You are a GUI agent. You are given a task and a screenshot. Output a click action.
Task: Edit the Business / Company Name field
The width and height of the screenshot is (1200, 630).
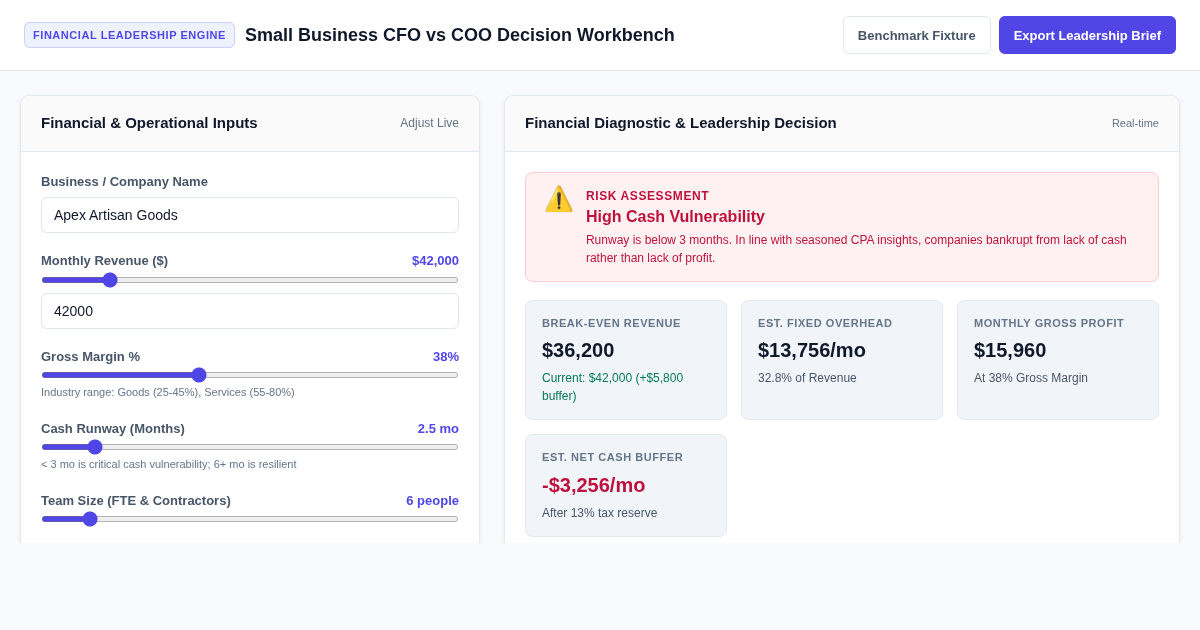tap(250, 215)
